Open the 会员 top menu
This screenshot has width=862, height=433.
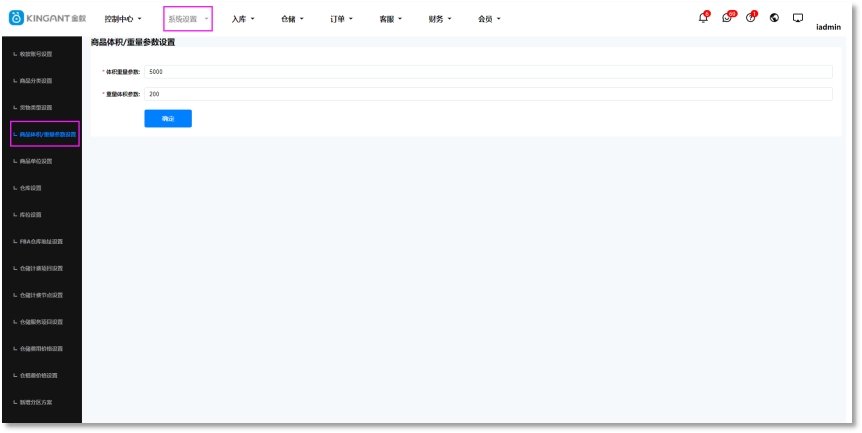coord(490,19)
